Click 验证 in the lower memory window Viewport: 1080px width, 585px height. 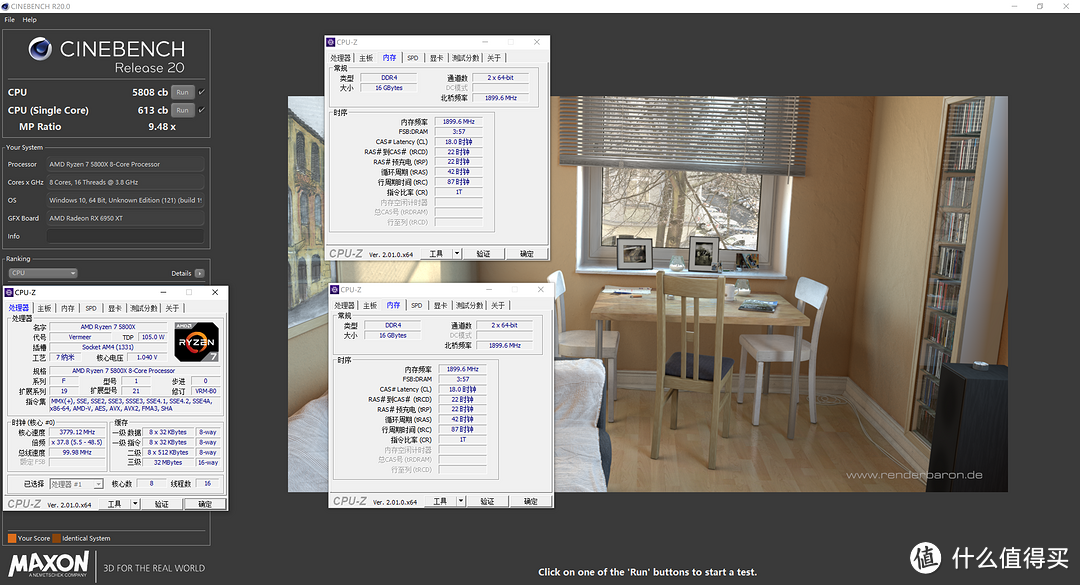tap(488, 501)
